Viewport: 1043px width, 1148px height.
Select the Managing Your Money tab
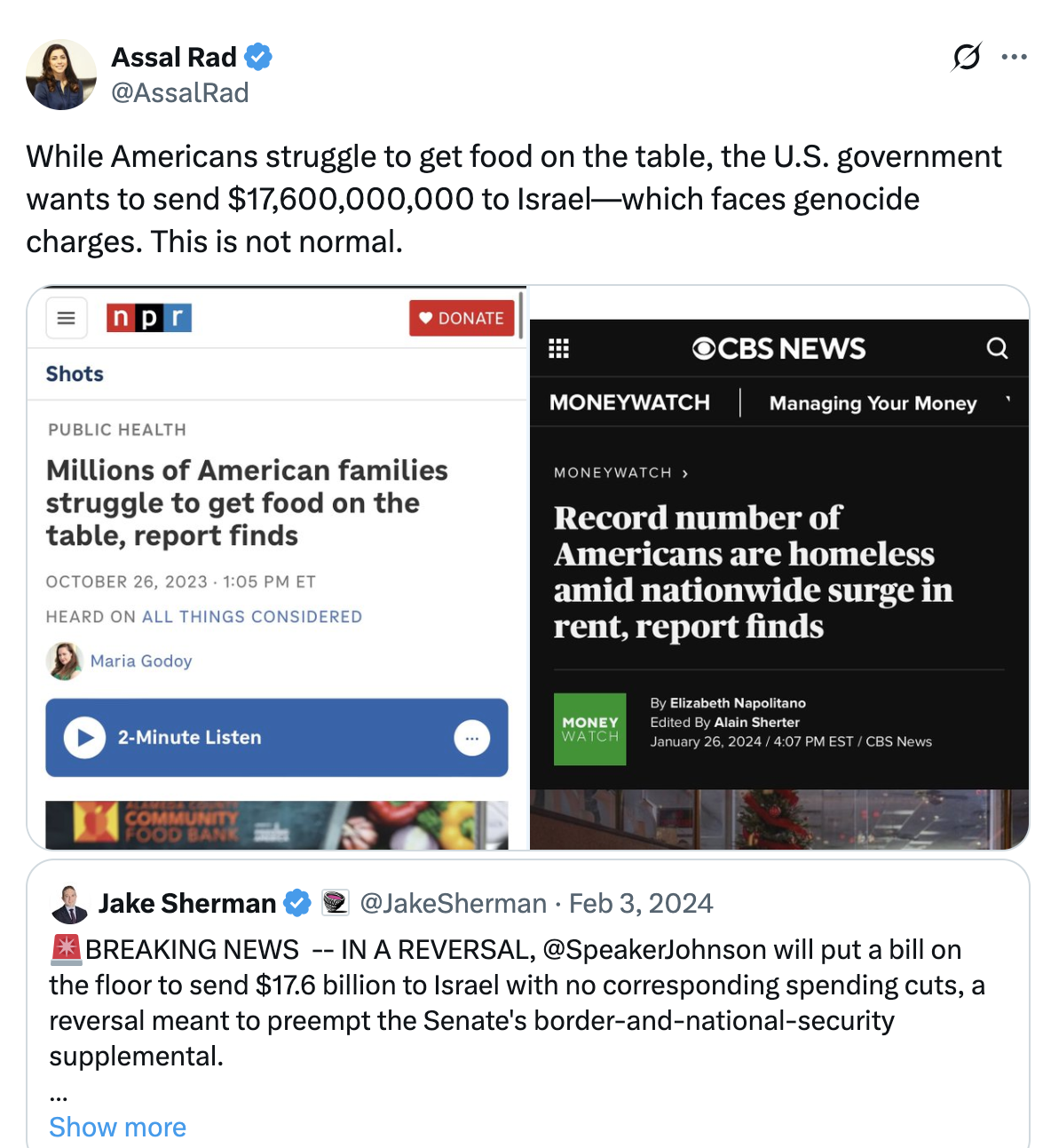[x=873, y=403]
